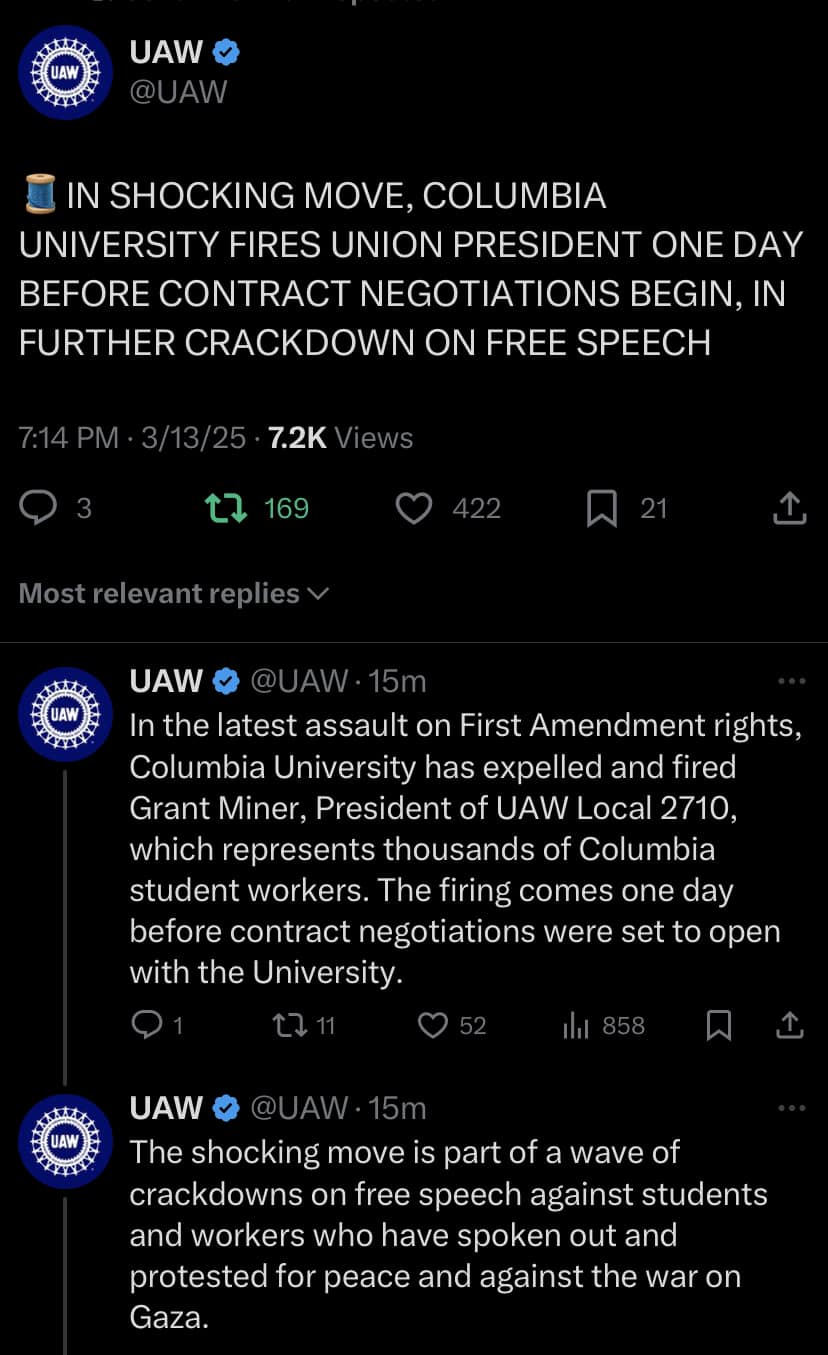The width and height of the screenshot is (828, 1355).
Task: Tap the reply bubble icon on main tweet
Action: (39, 509)
